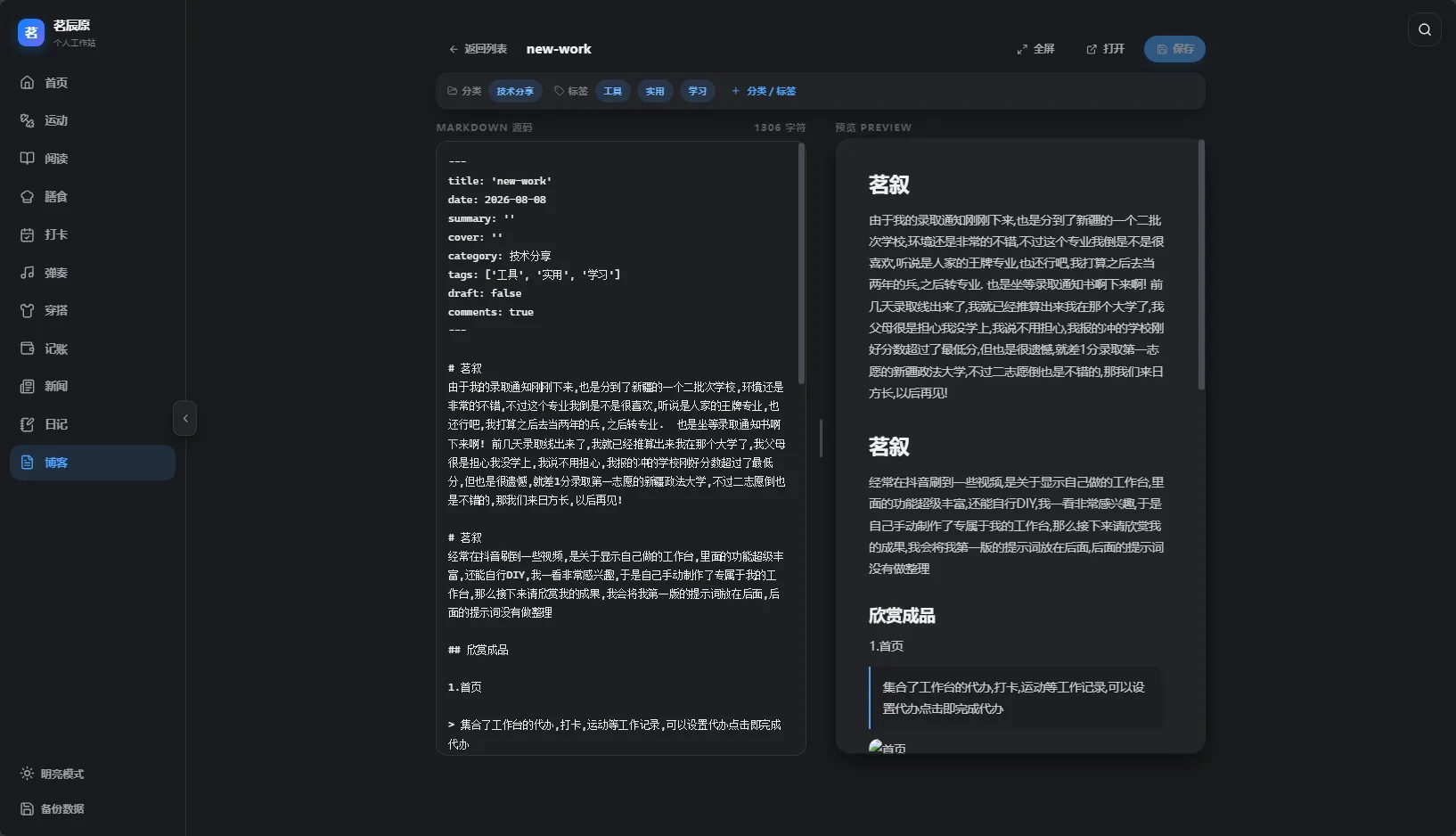Go back via 返回列表
The height and width of the screenshot is (836, 1456).
478,49
